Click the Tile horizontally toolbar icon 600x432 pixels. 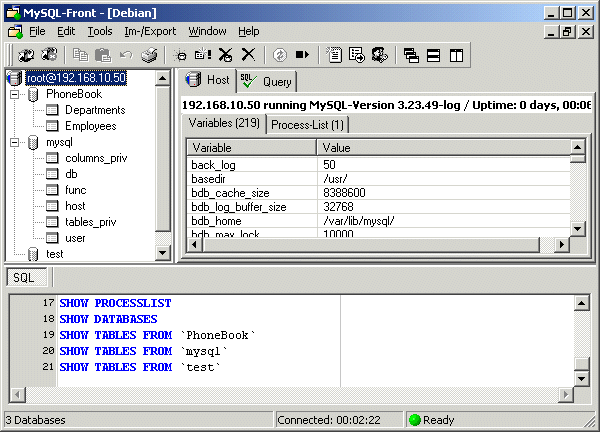pyautogui.click(x=434, y=55)
